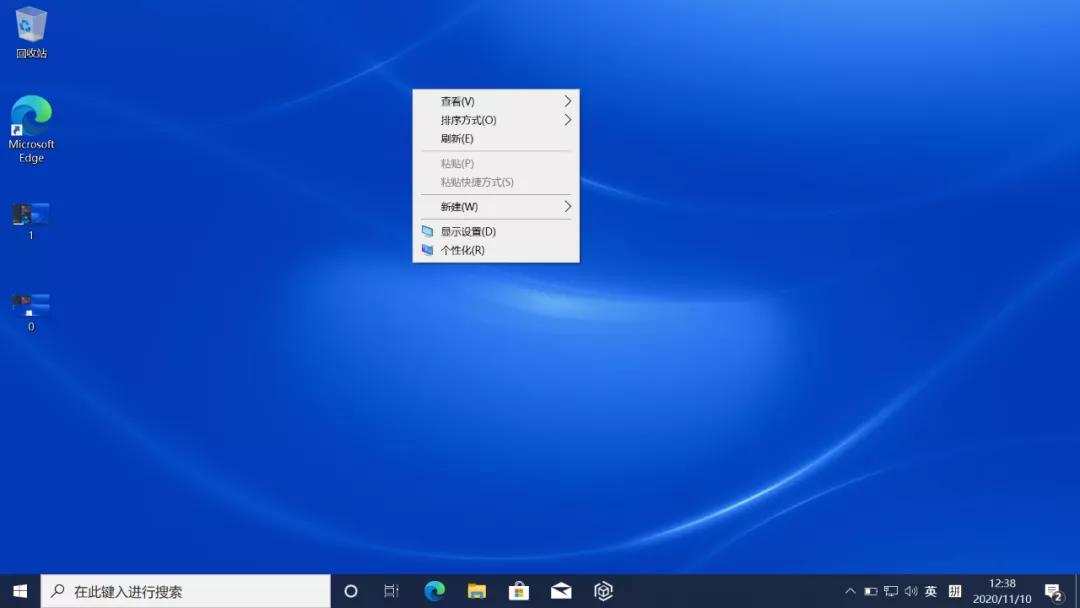The width and height of the screenshot is (1080, 608).
Task: Check network status via the tray network icon
Action: [892, 590]
